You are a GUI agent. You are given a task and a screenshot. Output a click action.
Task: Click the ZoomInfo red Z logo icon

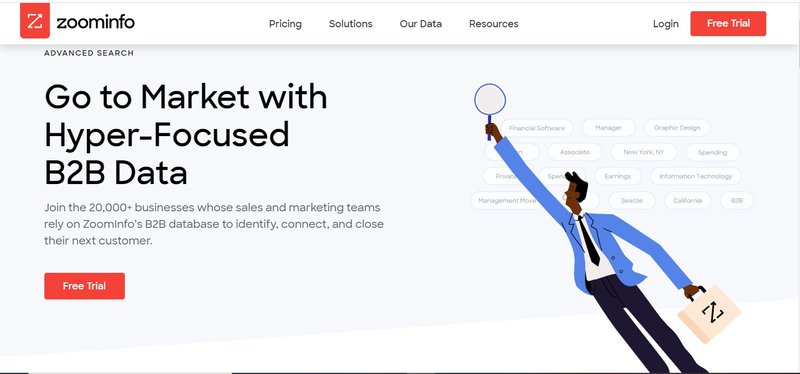tap(35, 21)
